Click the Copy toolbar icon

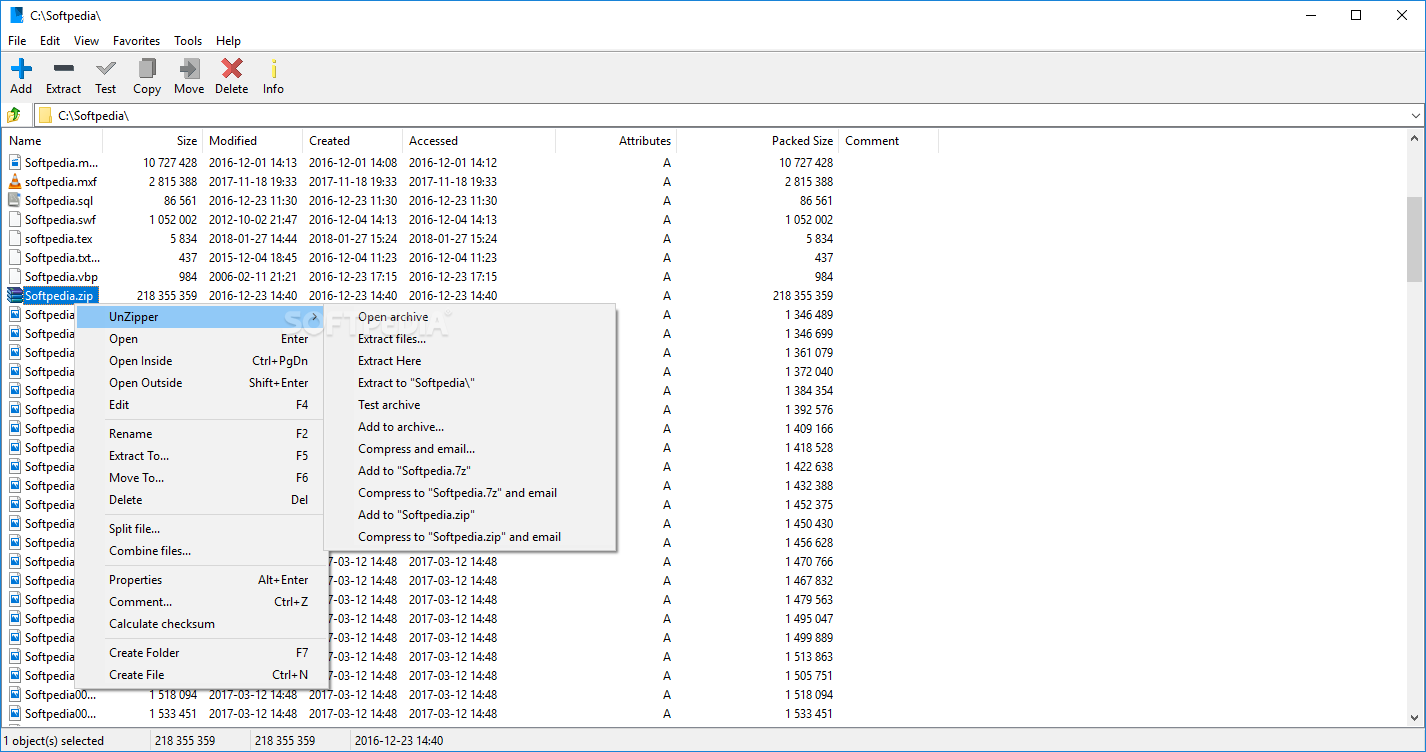(147, 69)
